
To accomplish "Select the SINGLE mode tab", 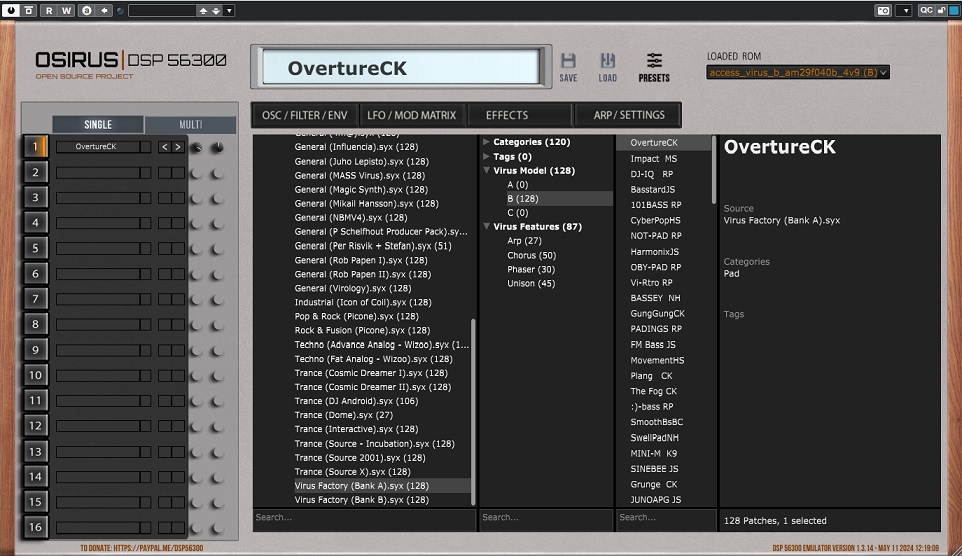I will coord(98,125).
